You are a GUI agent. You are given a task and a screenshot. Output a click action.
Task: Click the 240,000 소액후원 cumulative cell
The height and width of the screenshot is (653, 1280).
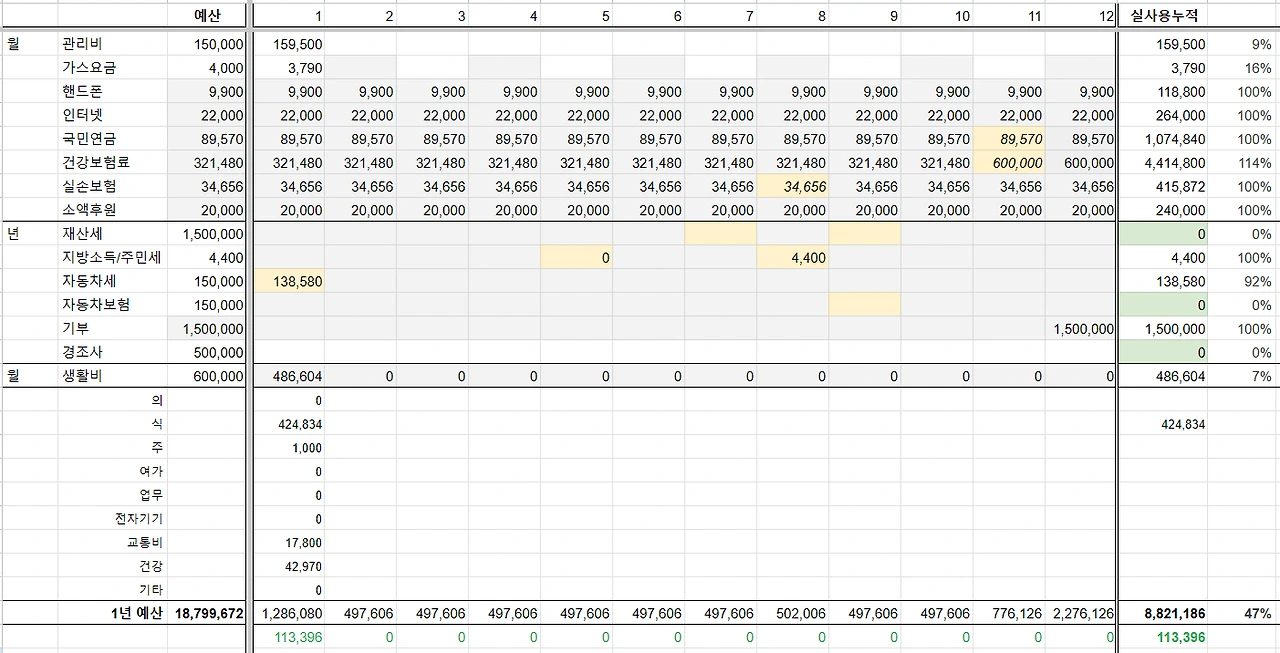tap(1163, 210)
